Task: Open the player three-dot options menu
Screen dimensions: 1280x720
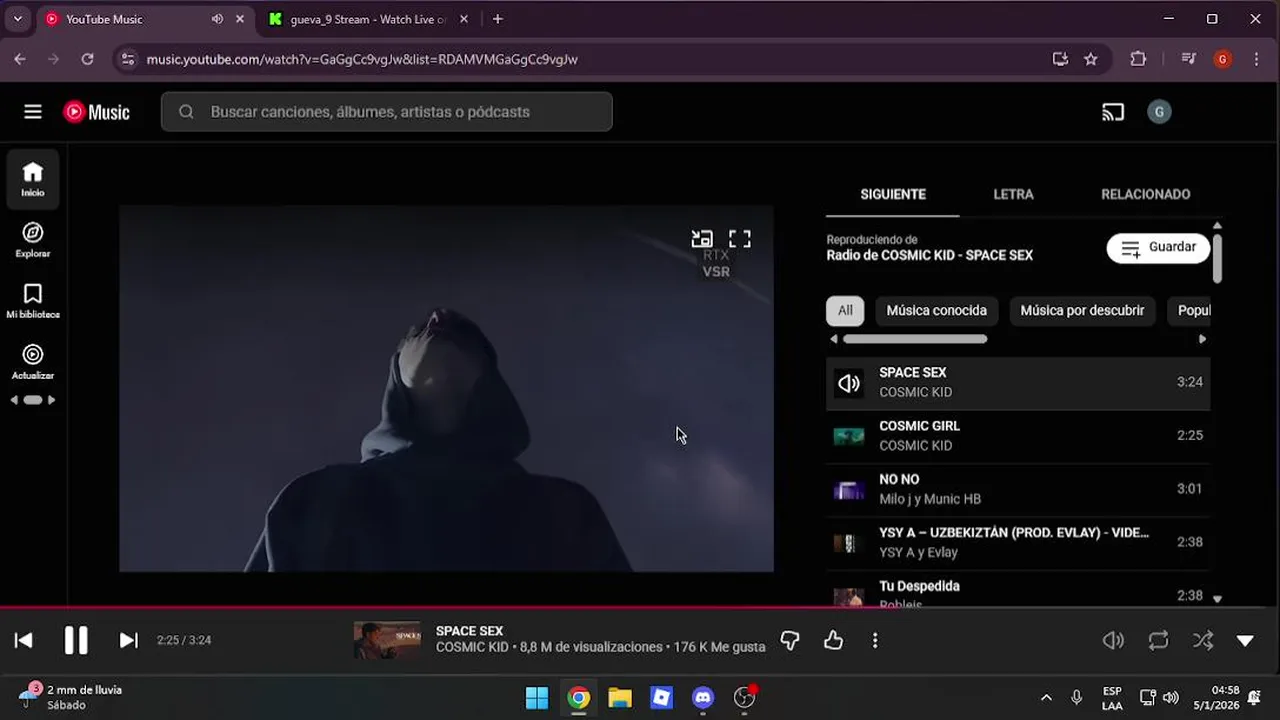Action: [875, 640]
